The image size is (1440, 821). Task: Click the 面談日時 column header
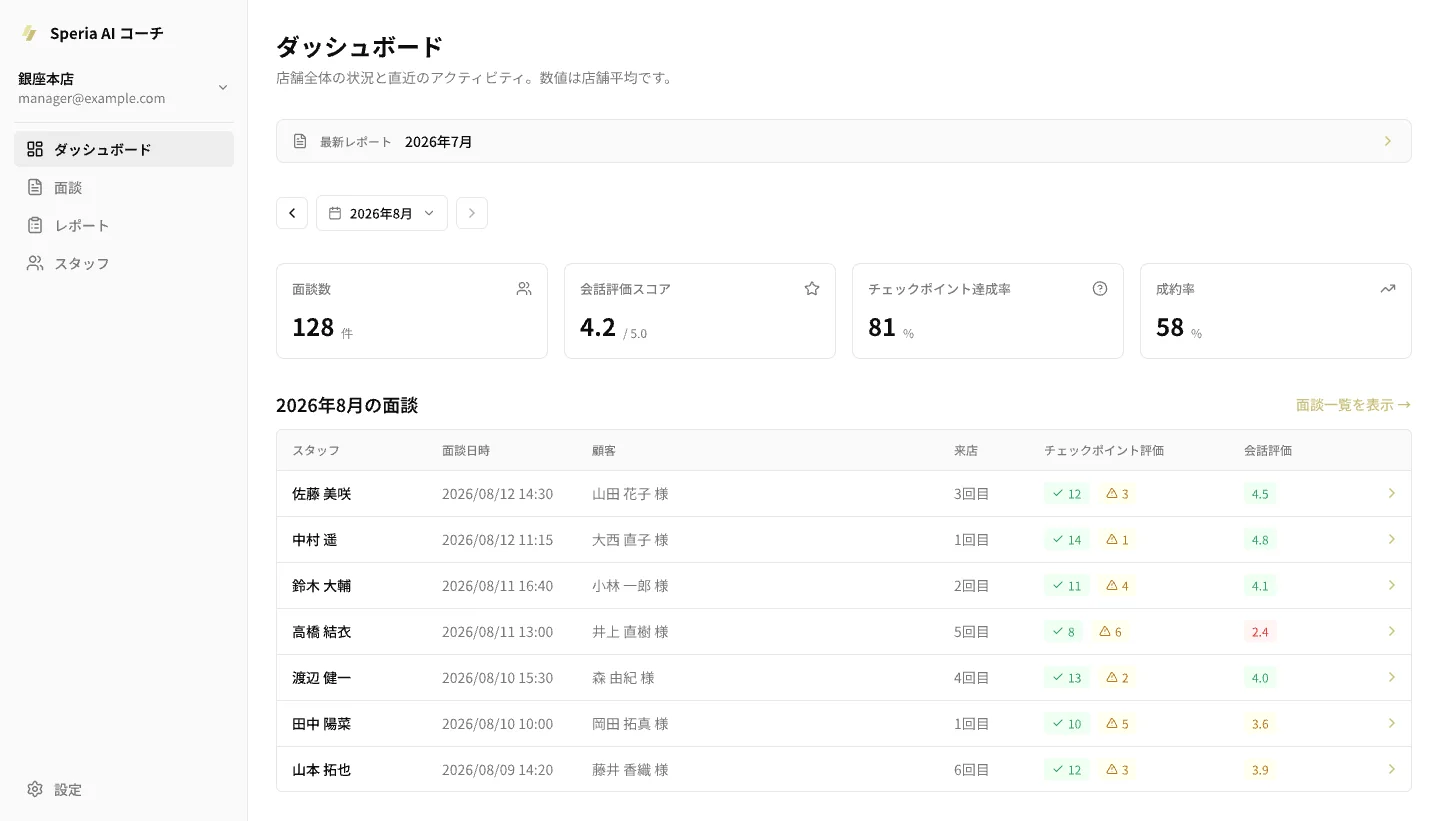[466, 450]
